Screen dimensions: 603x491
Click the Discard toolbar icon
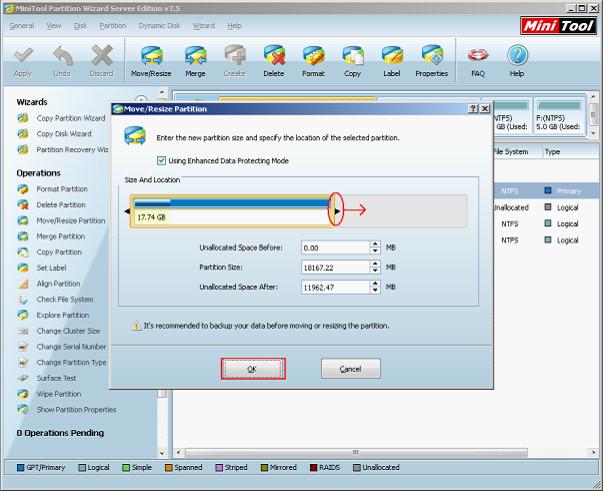pos(102,55)
